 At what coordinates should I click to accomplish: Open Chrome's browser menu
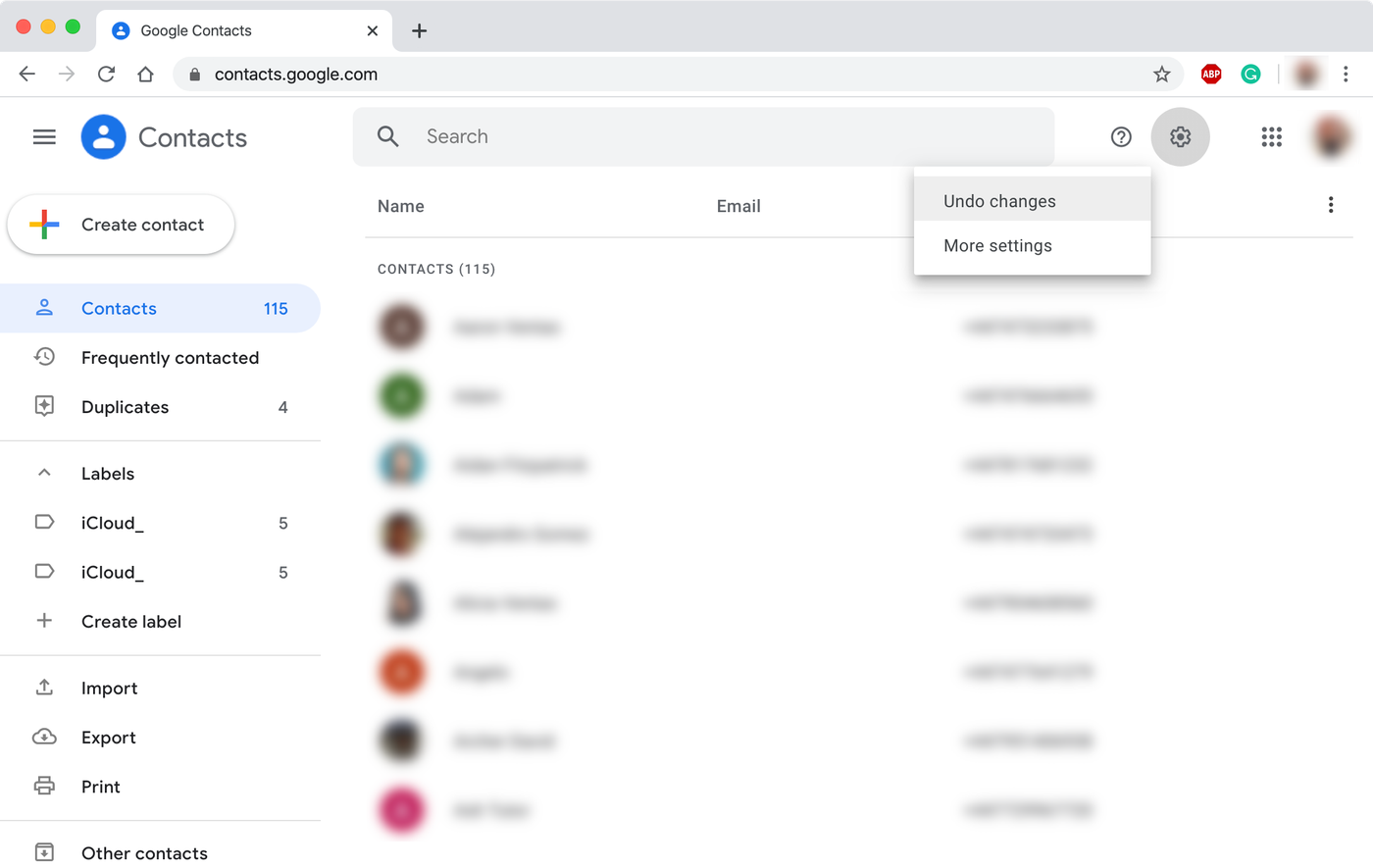(1347, 74)
